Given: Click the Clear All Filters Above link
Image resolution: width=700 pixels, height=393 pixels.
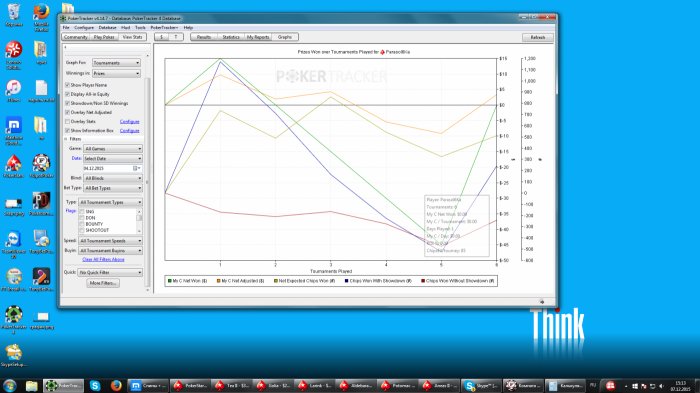Looking at the screenshot, I should 103,259.
